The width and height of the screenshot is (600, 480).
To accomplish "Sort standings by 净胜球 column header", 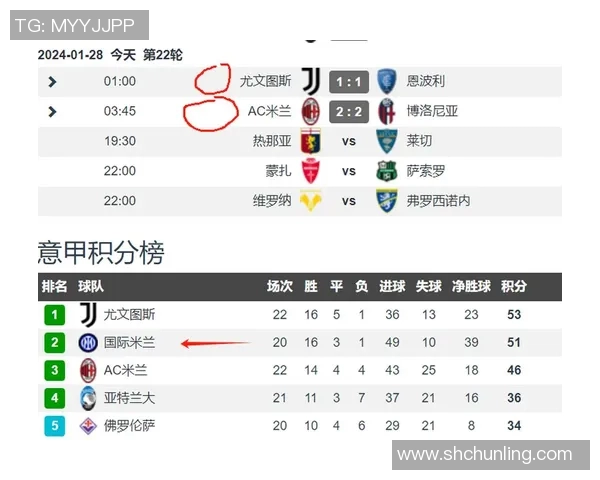I will click(x=472, y=287).
